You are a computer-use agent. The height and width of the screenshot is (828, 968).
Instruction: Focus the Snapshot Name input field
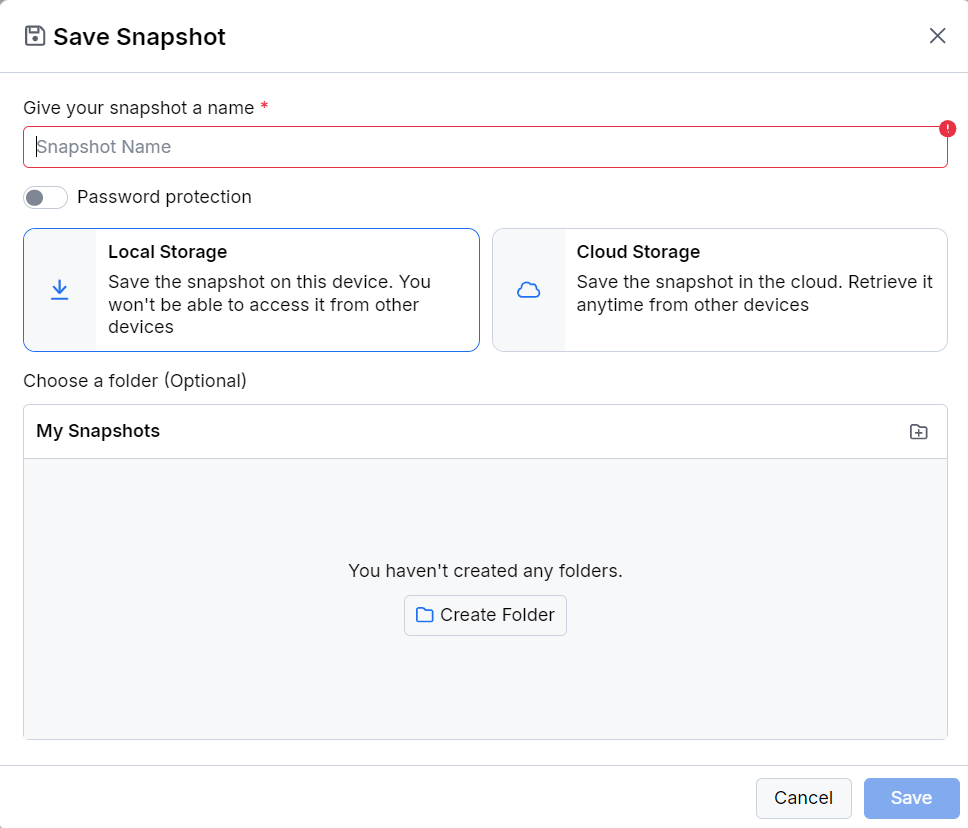[x=484, y=147]
